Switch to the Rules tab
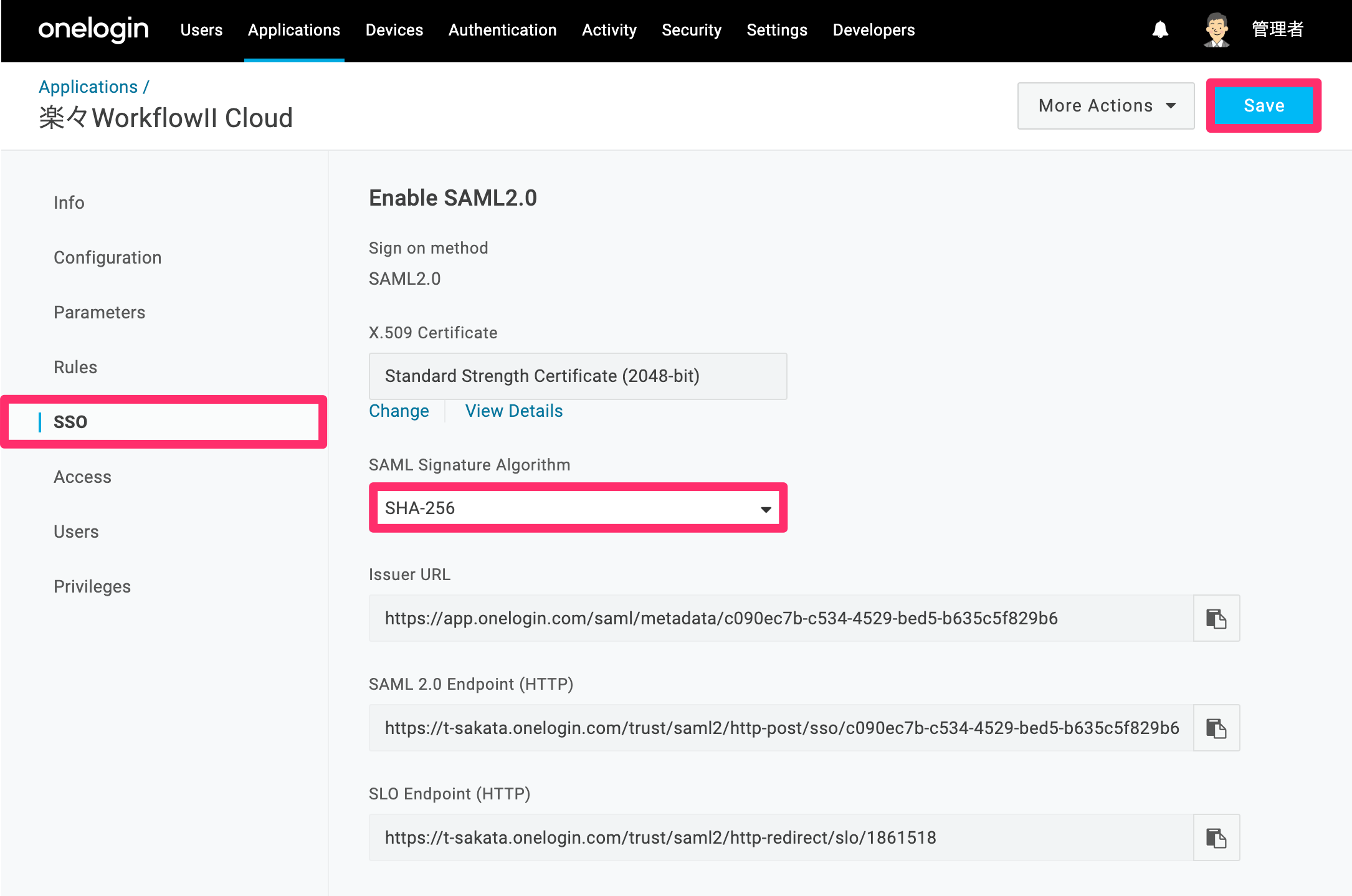 click(75, 367)
